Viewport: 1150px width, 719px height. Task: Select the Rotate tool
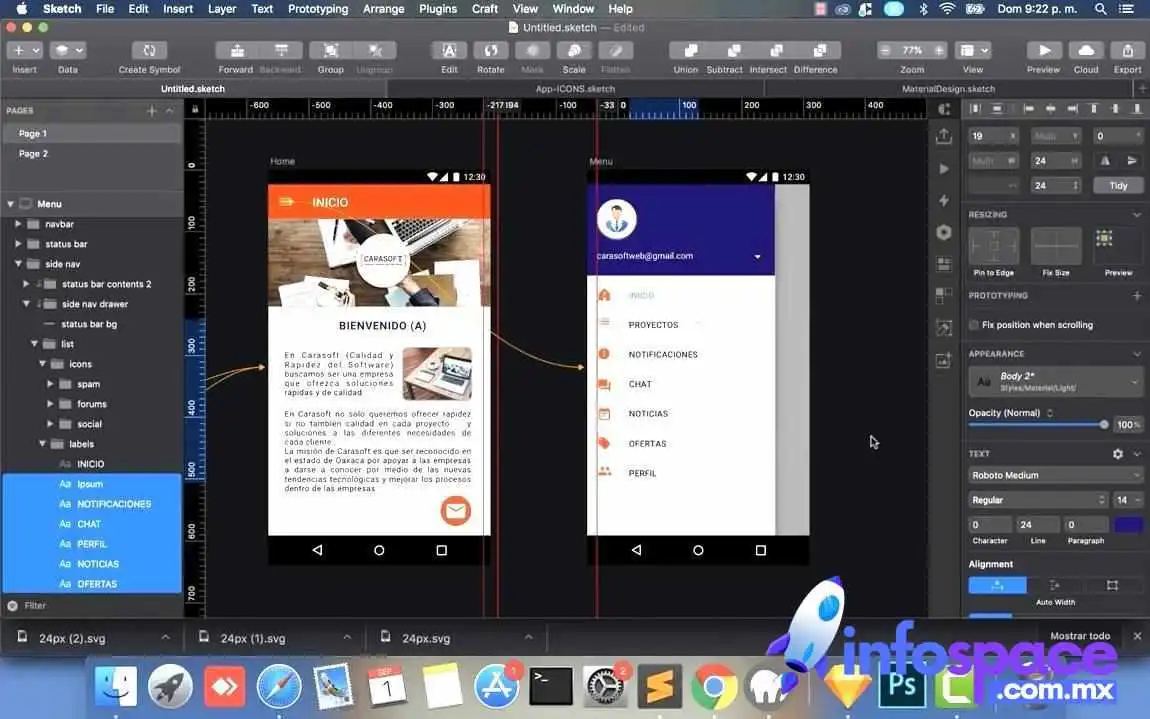click(491, 51)
